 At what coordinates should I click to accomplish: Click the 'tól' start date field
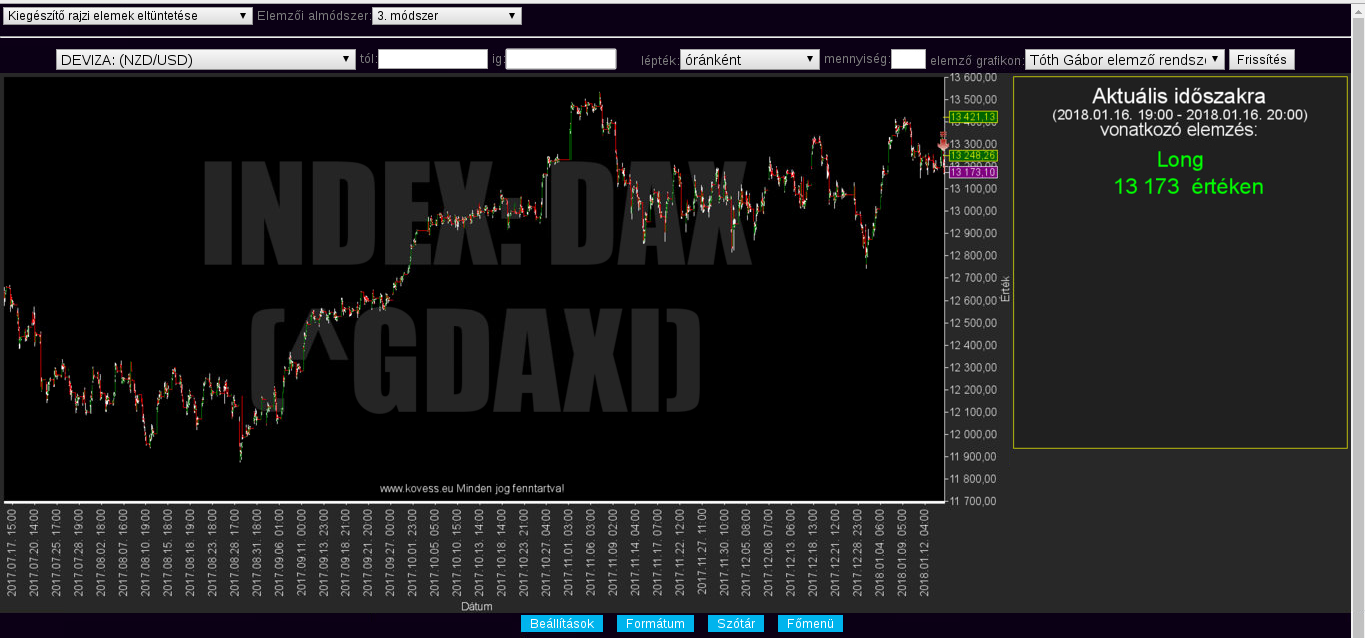(432, 60)
